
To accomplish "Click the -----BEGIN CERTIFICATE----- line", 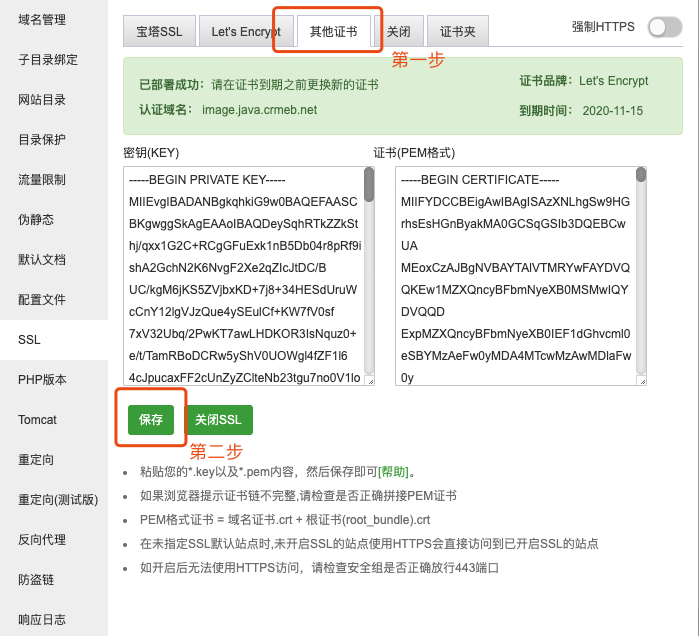I will [480, 180].
